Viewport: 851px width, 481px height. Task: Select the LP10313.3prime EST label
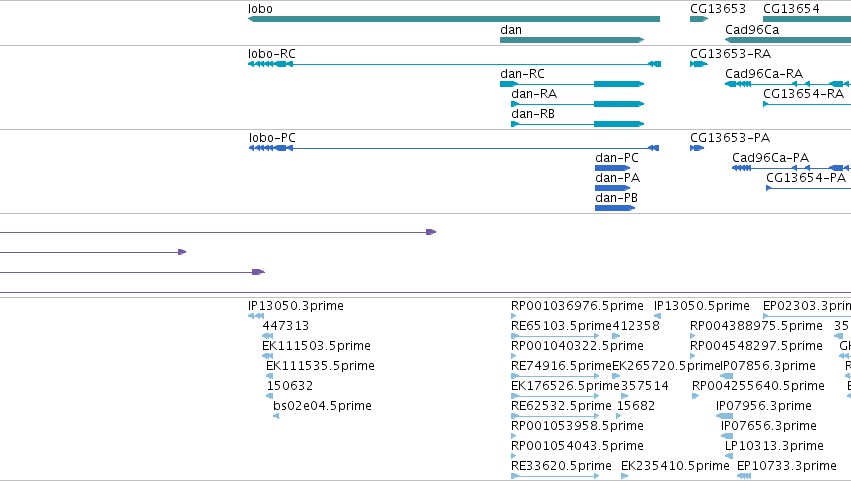tap(774, 447)
